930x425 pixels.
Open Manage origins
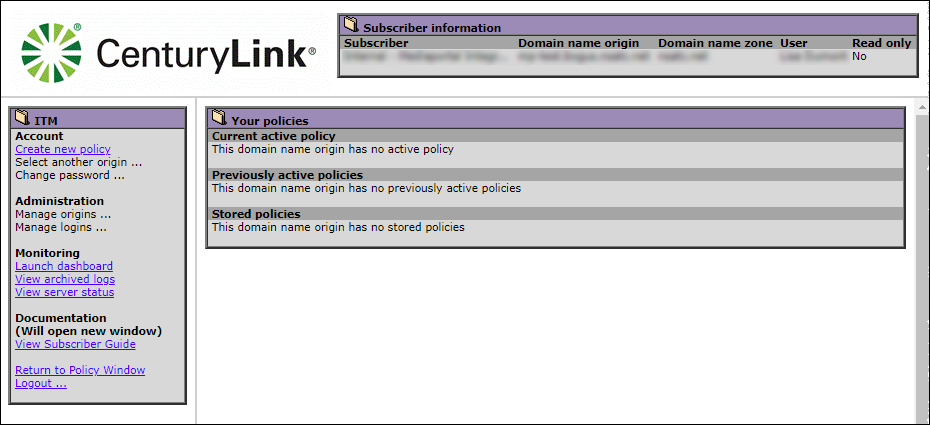pyautogui.click(x=63, y=214)
